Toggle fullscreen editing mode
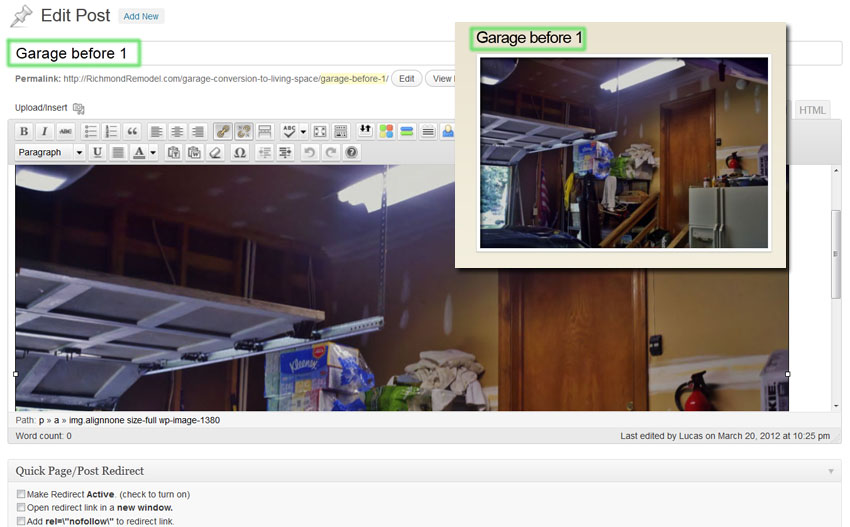The height and width of the screenshot is (527, 850). 320,131
